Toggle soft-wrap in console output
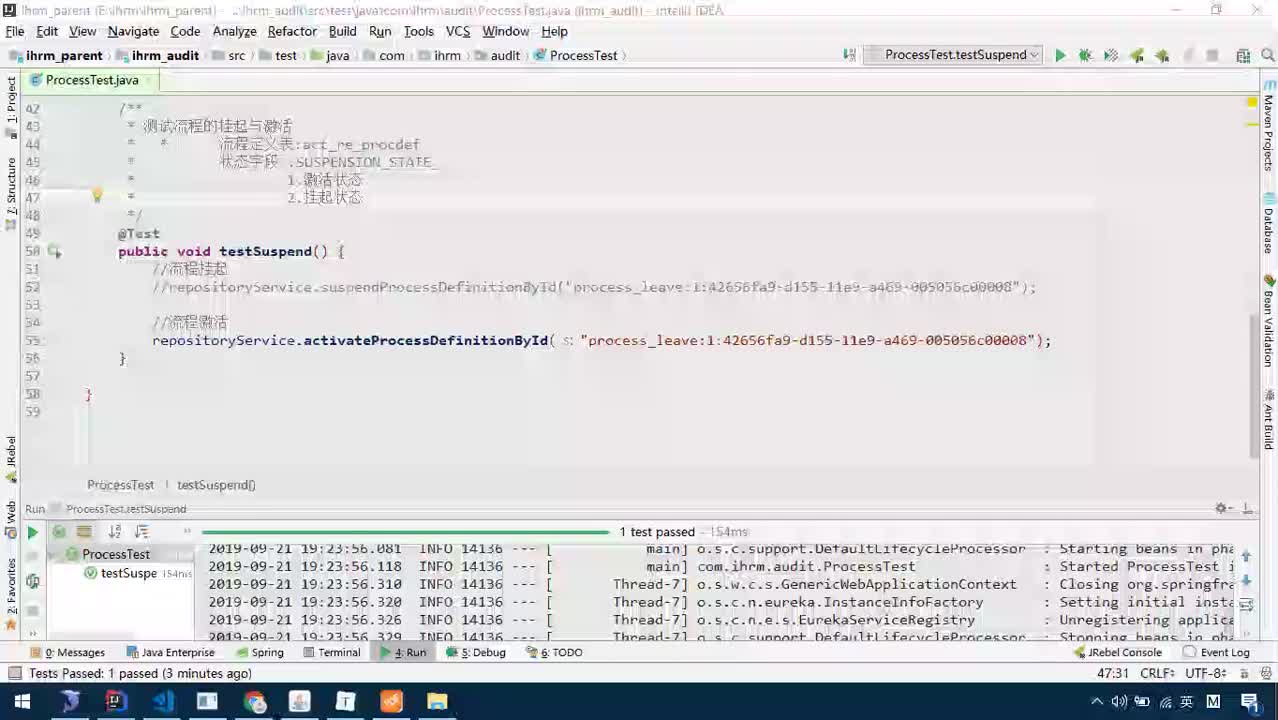This screenshot has width=1278, height=720. [x=1246, y=605]
